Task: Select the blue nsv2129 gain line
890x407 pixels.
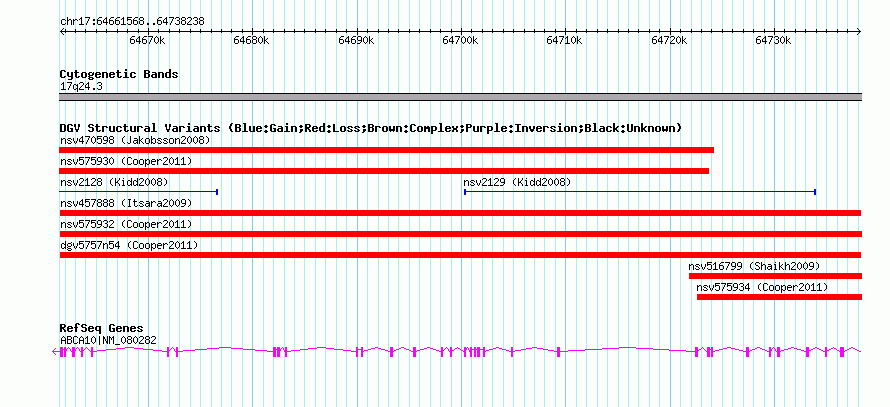Action: tap(640, 192)
